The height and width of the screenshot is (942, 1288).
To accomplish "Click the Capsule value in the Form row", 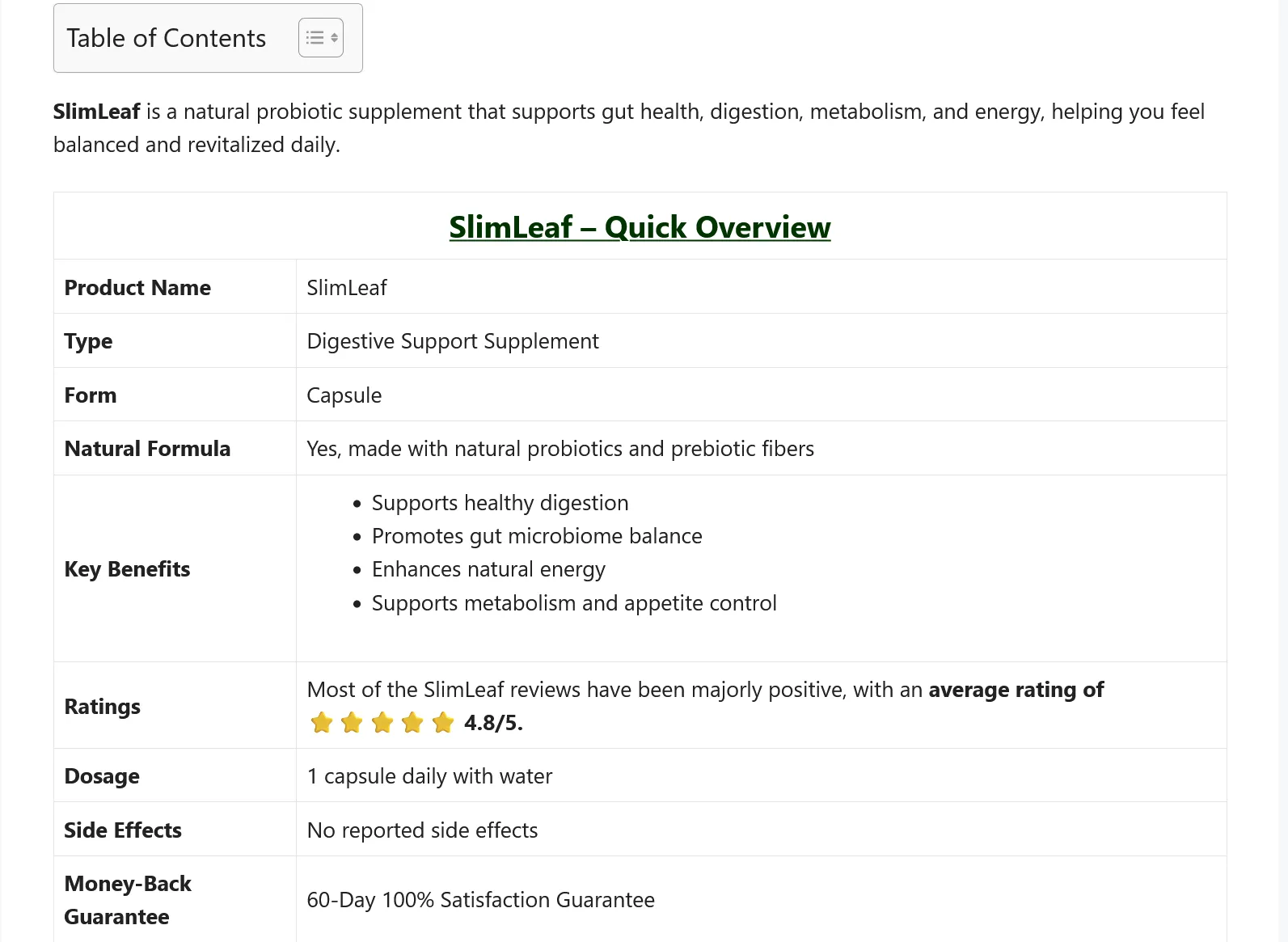I will 344,395.
